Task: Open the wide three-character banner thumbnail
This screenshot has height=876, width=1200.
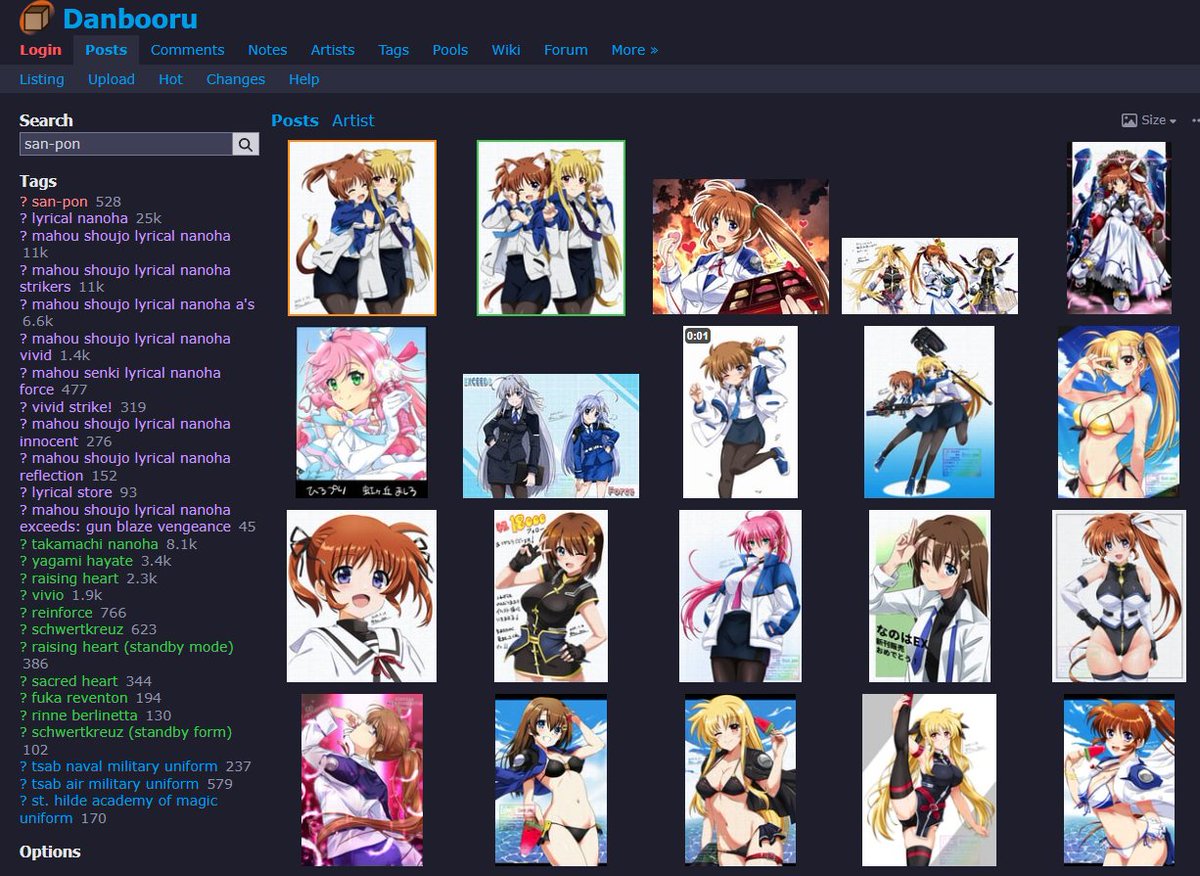Action: (x=930, y=276)
